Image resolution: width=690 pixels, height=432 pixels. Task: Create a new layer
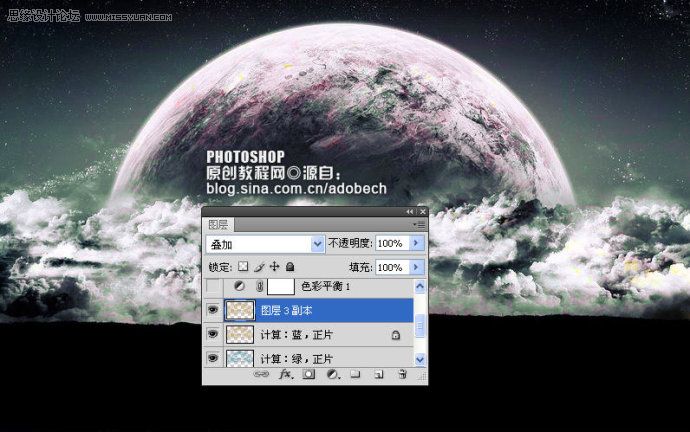tap(378, 375)
